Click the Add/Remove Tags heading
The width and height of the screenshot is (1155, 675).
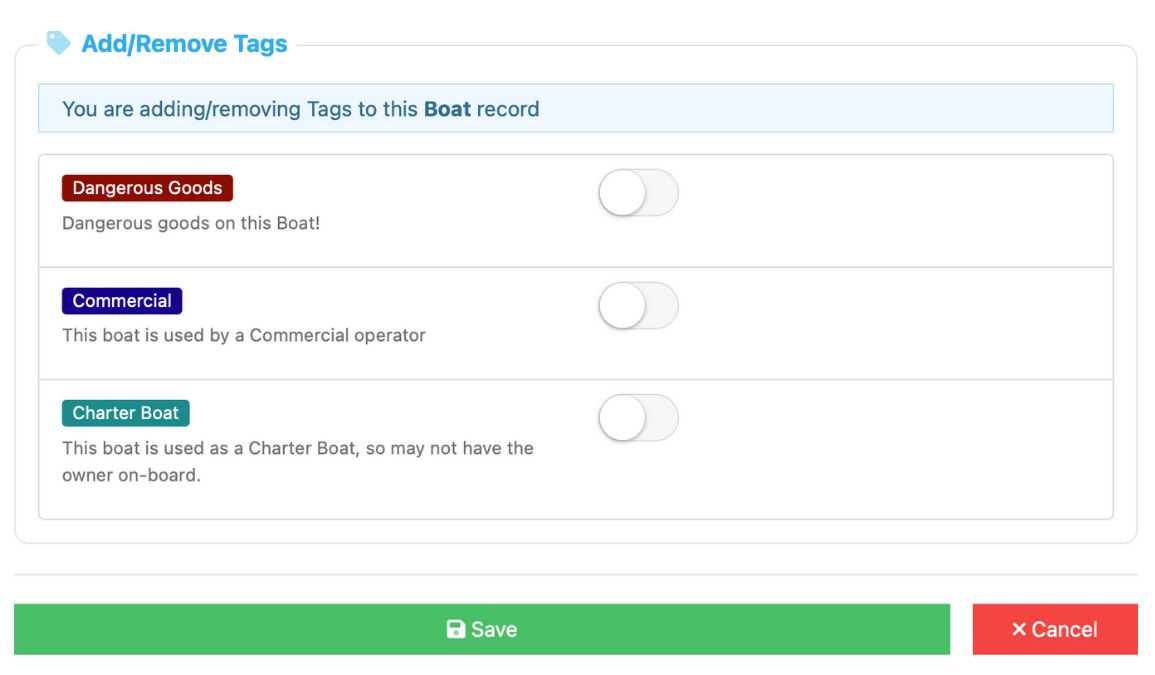(184, 44)
